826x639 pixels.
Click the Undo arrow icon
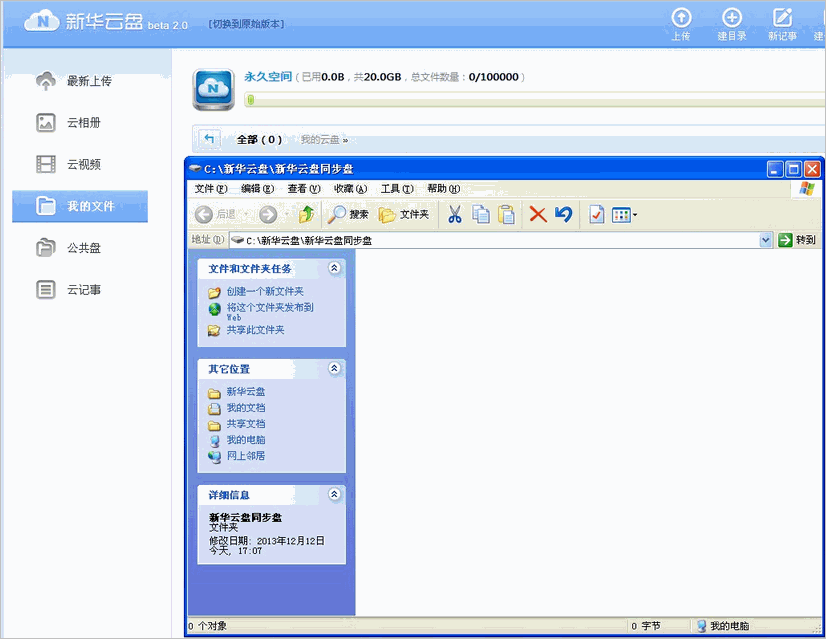coord(563,214)
